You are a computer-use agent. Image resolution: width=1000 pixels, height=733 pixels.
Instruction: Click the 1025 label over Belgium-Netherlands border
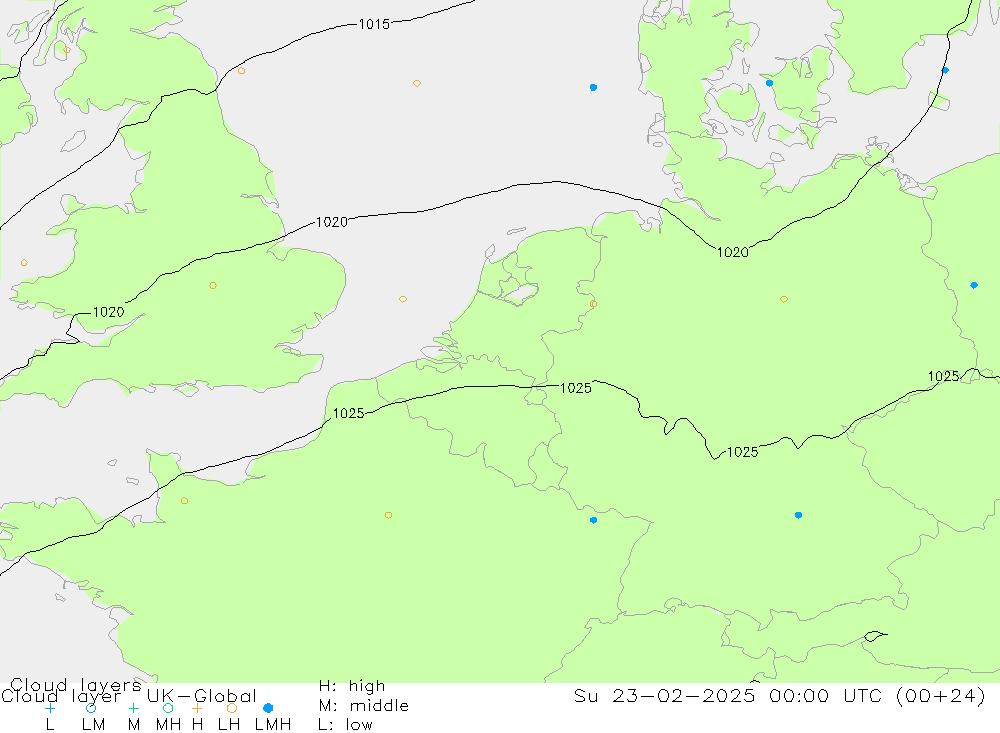576,388
